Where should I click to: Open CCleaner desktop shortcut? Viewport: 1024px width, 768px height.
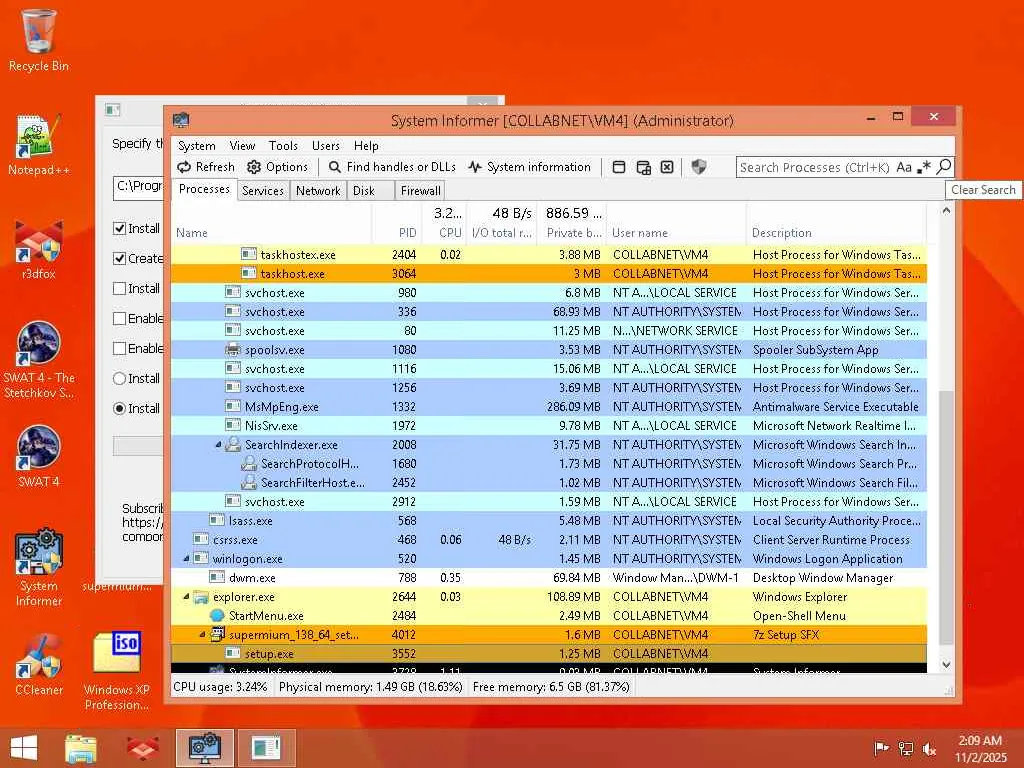coord(39,665)
